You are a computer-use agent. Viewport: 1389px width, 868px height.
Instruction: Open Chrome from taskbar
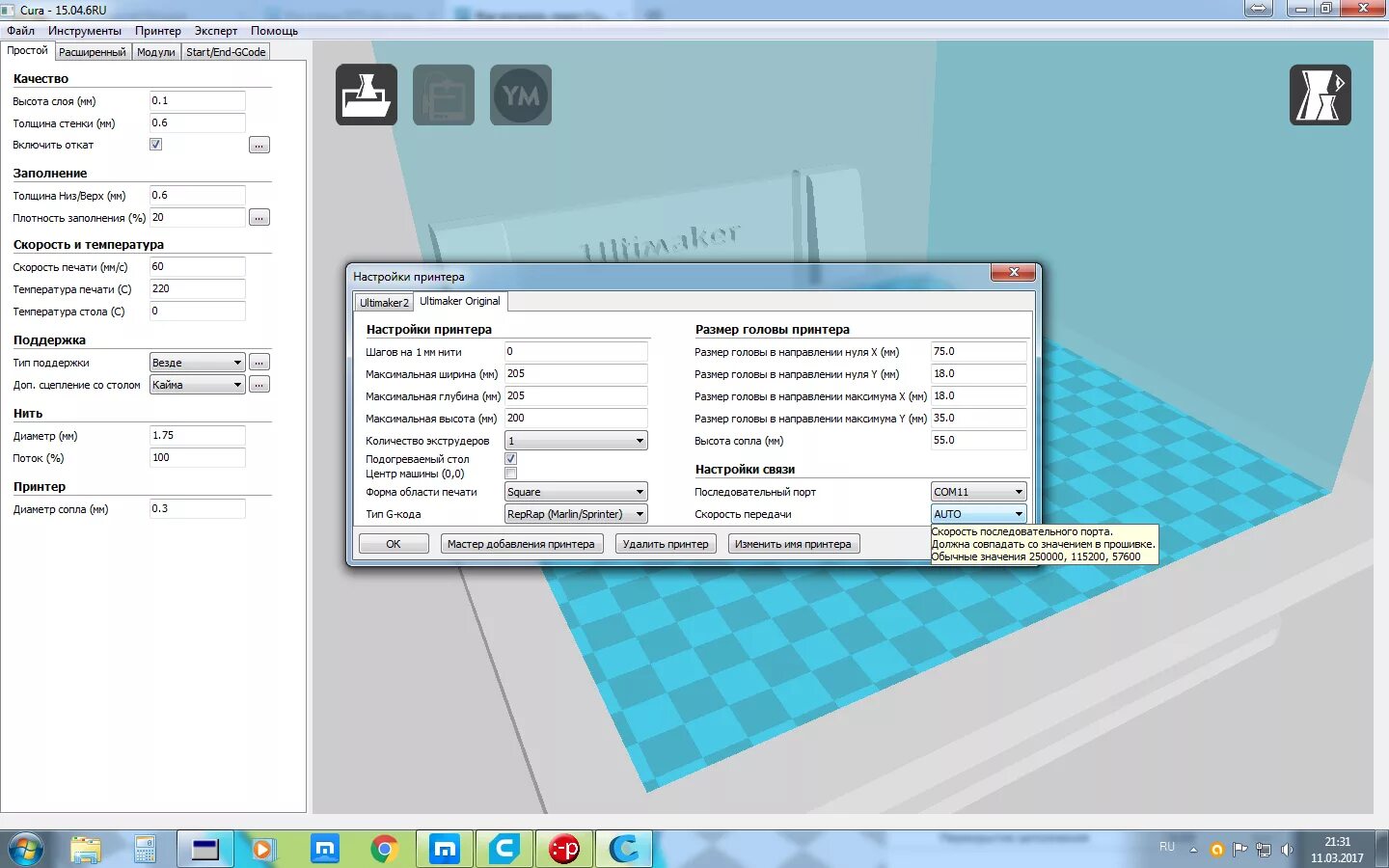(x=384, y=850)
